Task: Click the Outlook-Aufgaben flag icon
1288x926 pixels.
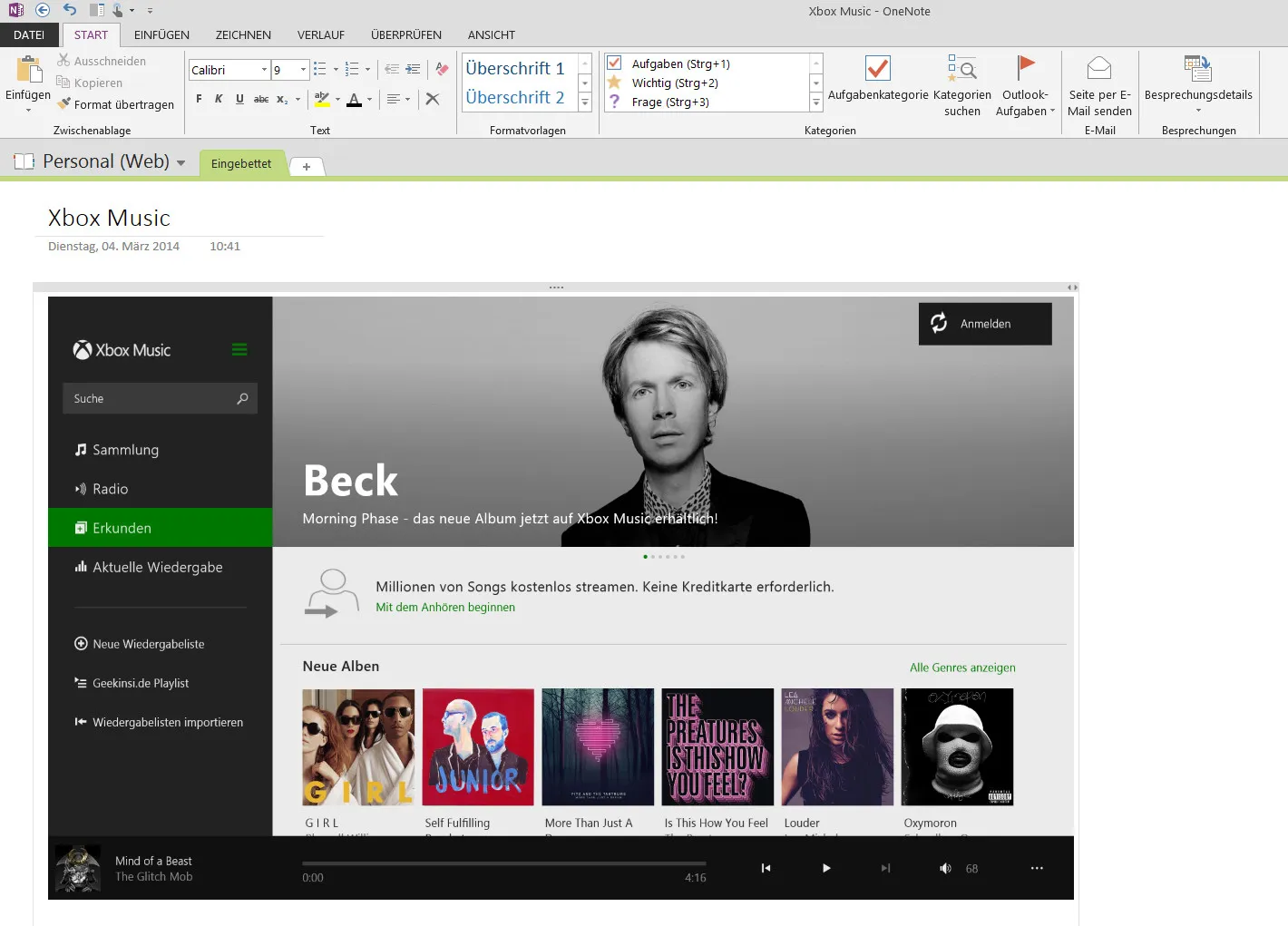Action: click(x=1025, y=68)
